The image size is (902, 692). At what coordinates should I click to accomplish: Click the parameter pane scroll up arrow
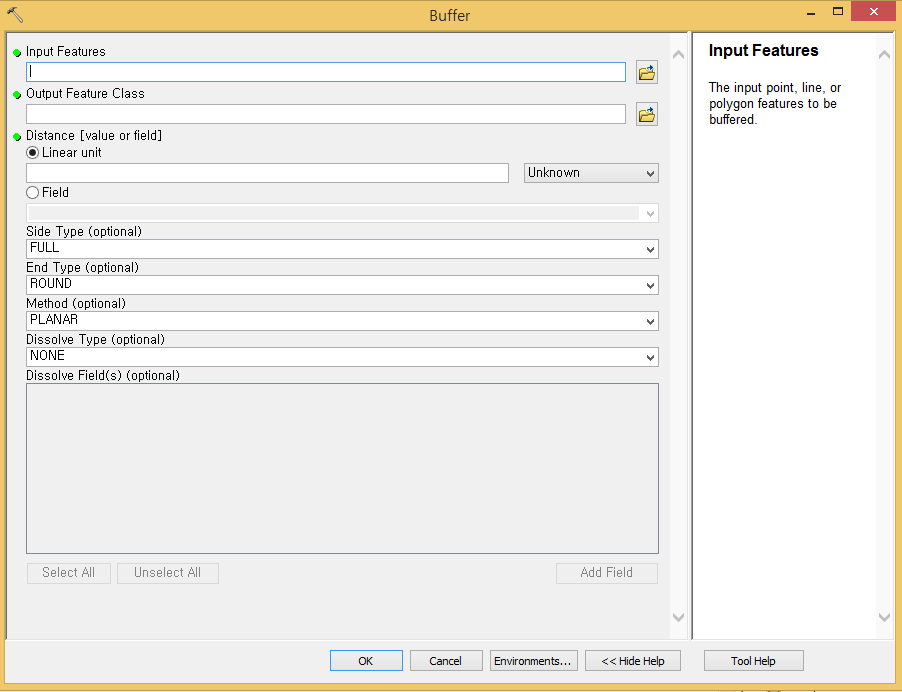click(x=679, y=55)
